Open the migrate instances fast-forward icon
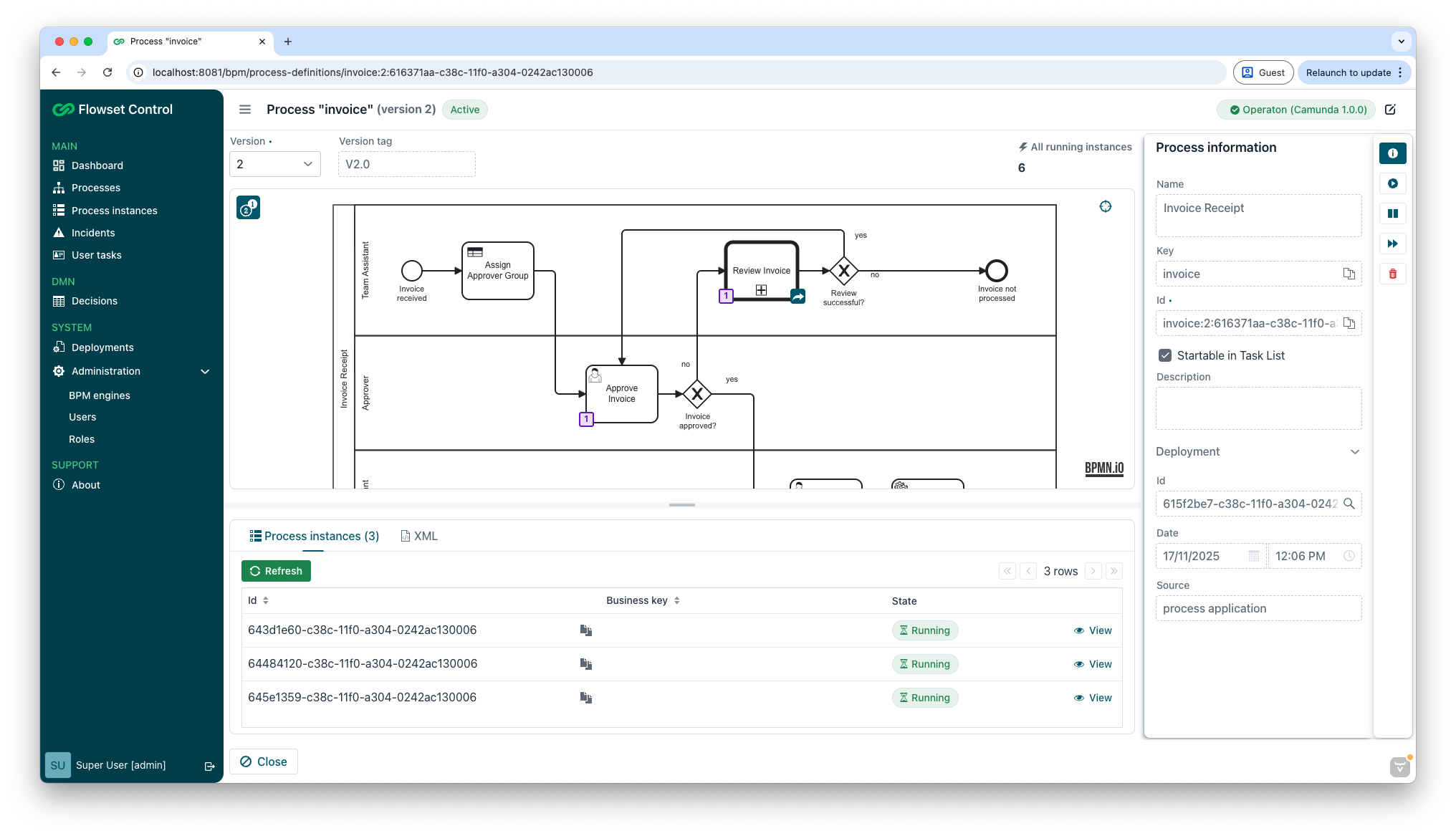Image resolution: width=1456 pixels, height=836 pixels. point(1393,244)
